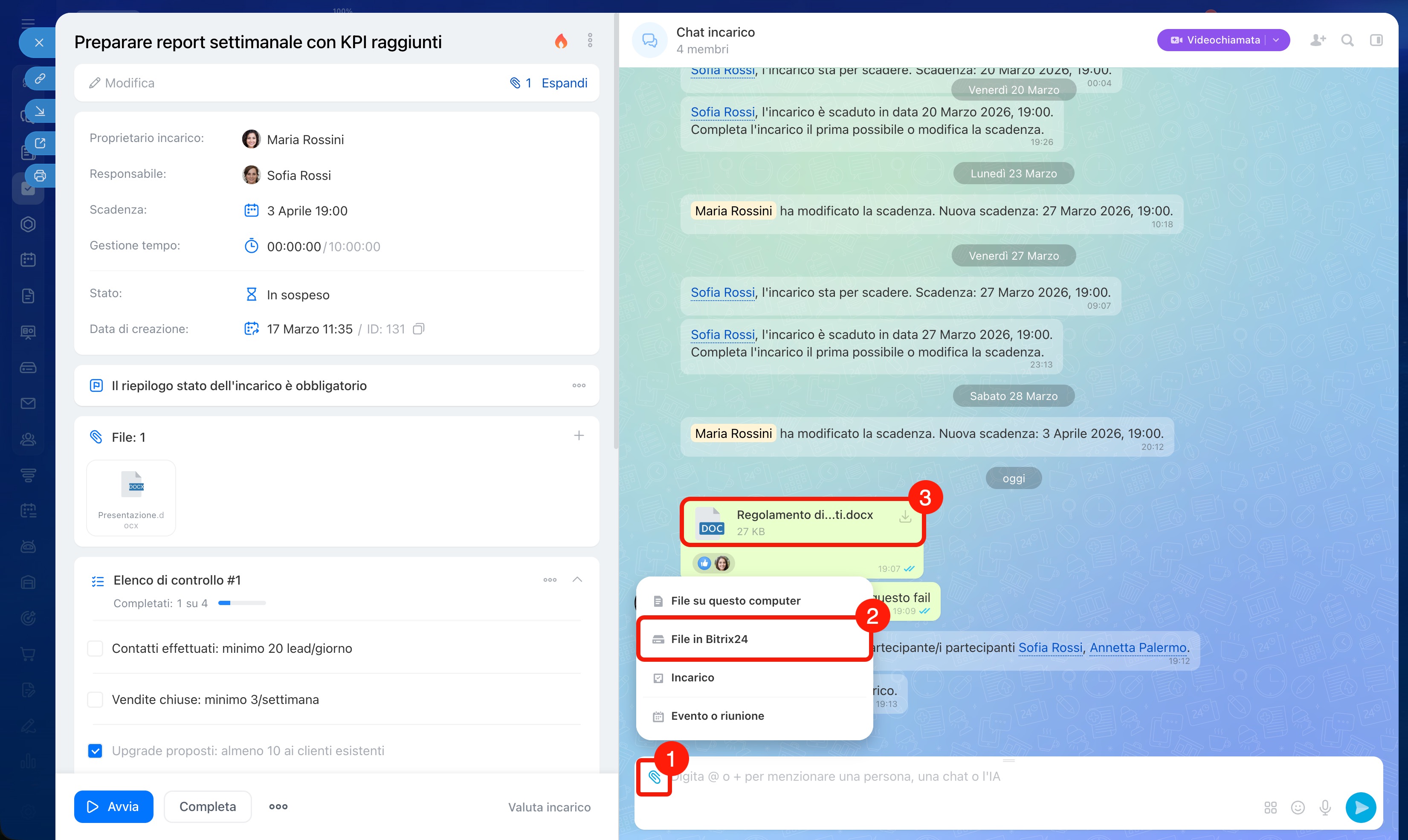Check 'Vendite chiuse: minimo 3/settimana' box
Image resolution: width=1408 pixels, height=840 pixels.
tap(95, 700)
